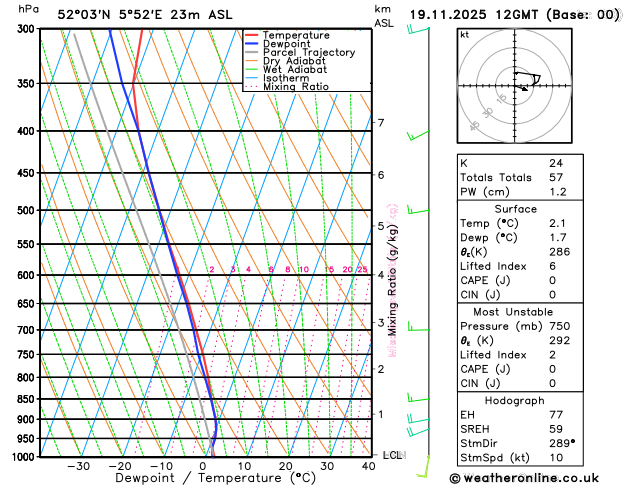Click the 0 temperature axis label
629x486 pixels.
point(203,466)
